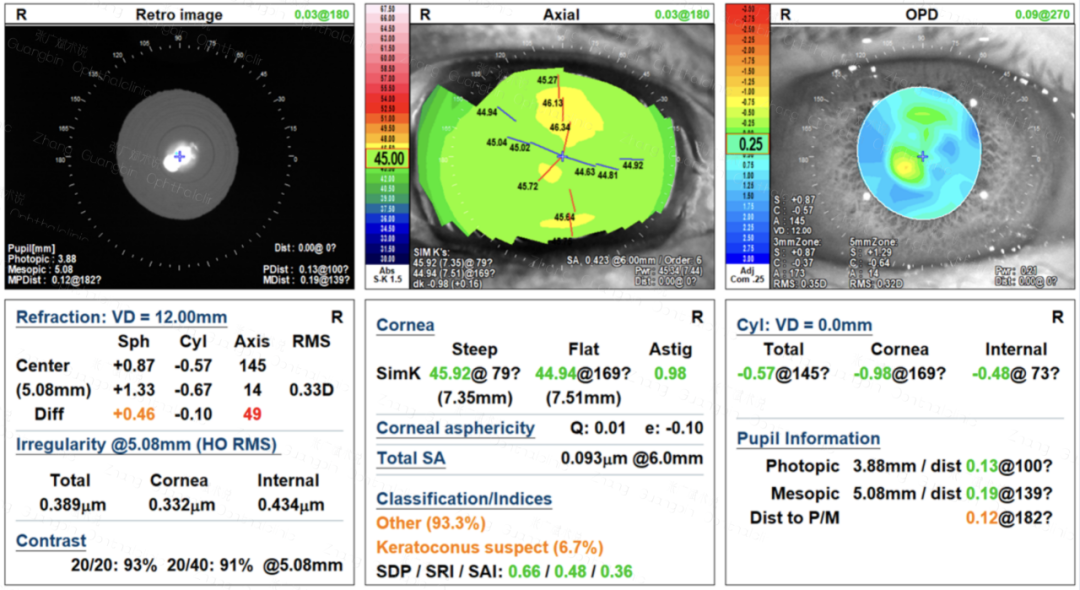Click 'Keratoconus suspect (6.7%)' classification

click(490, 548)
